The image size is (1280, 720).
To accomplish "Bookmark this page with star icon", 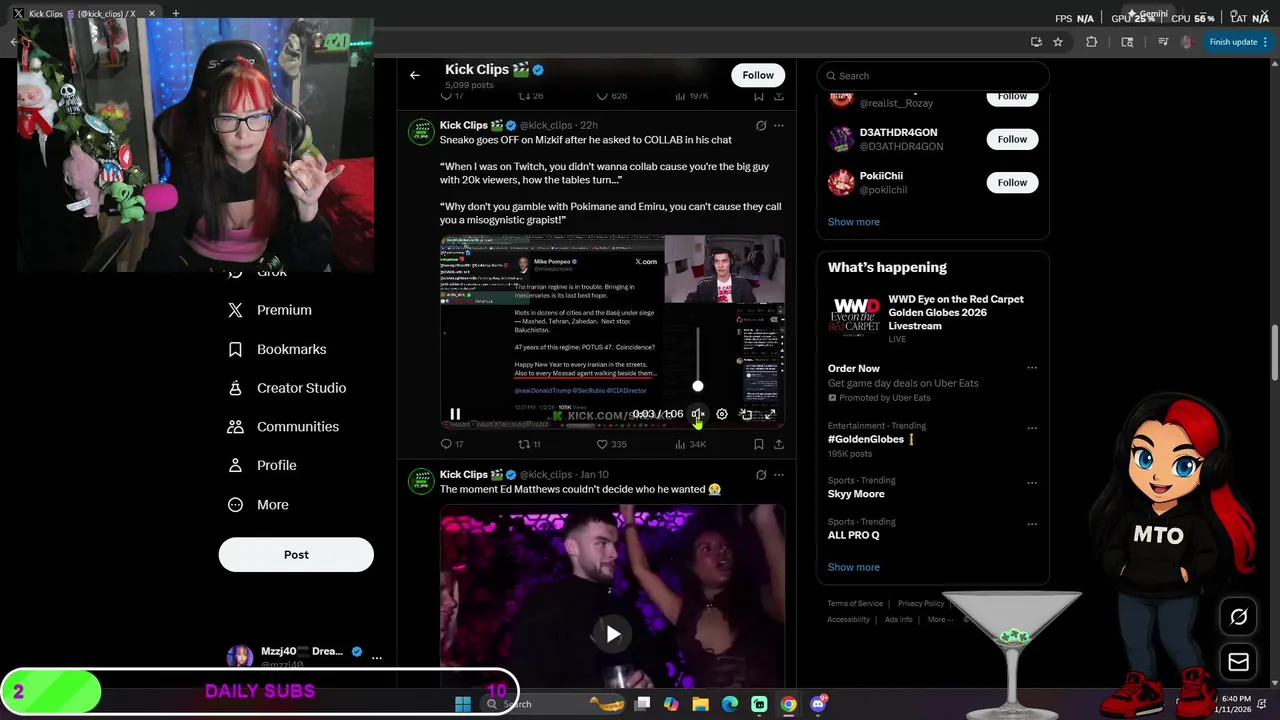I will 1058,42.
